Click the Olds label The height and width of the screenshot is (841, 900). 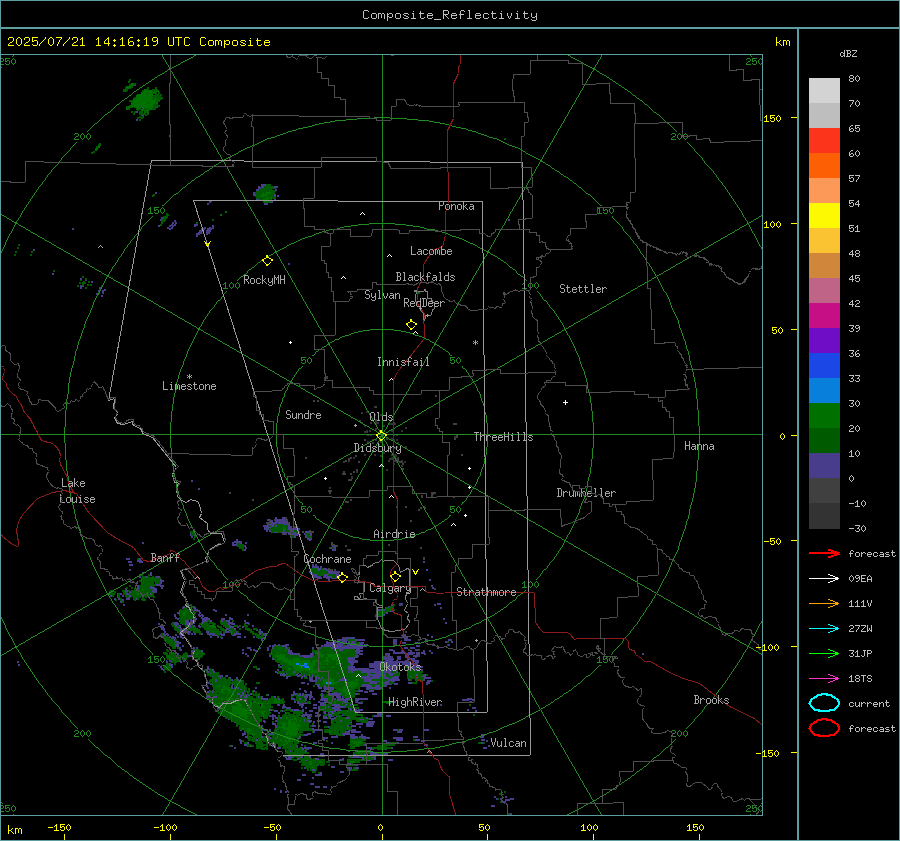coord(381,417)
